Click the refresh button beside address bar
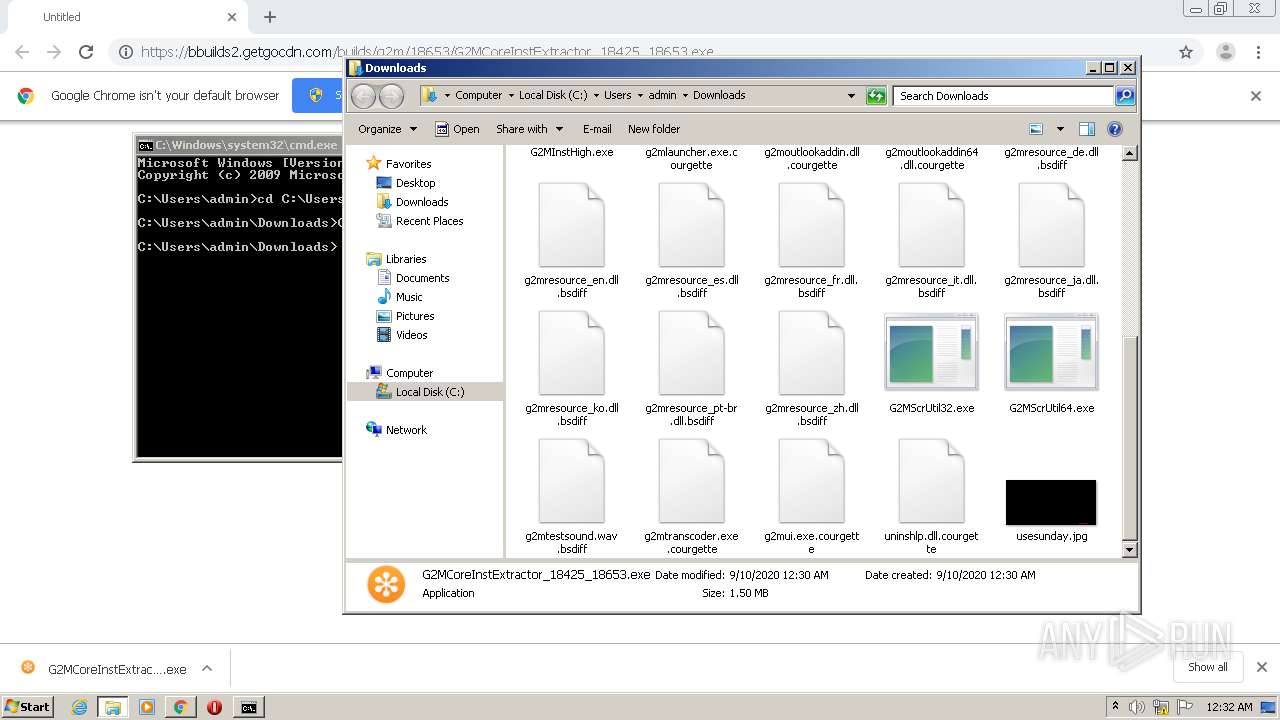Viewport: 1280px width, 720px height. click(x=876, y=96)
